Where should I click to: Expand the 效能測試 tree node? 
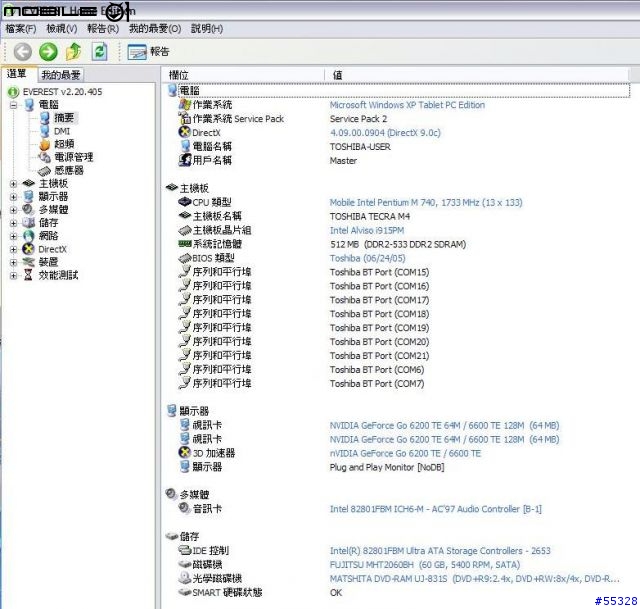[13, 276]
